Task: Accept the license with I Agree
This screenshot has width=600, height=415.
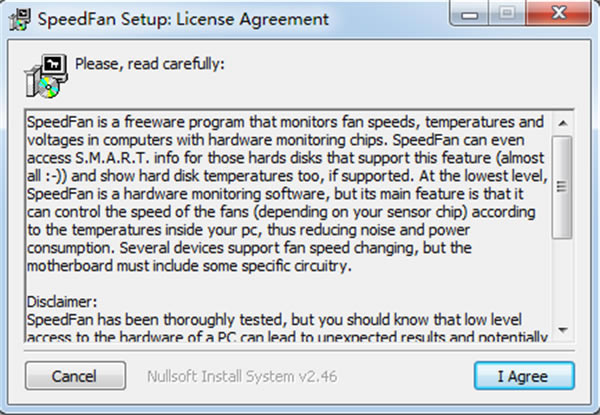Action: tap(524, 376)
